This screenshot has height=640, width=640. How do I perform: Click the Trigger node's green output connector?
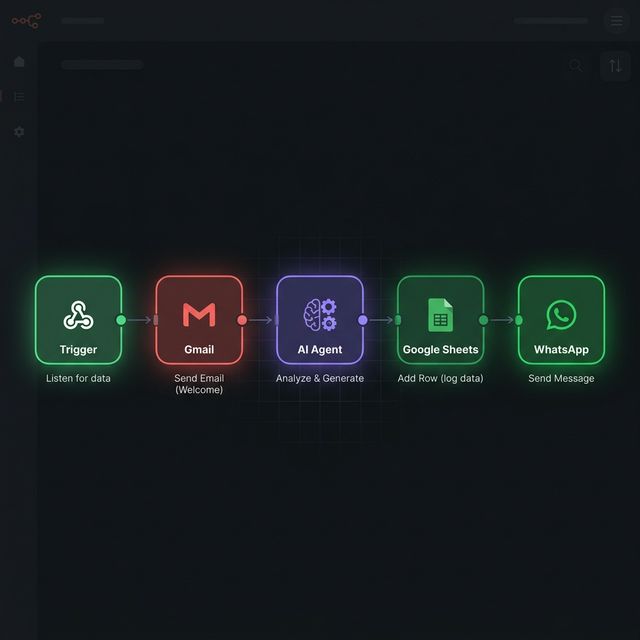click(121, 320)
